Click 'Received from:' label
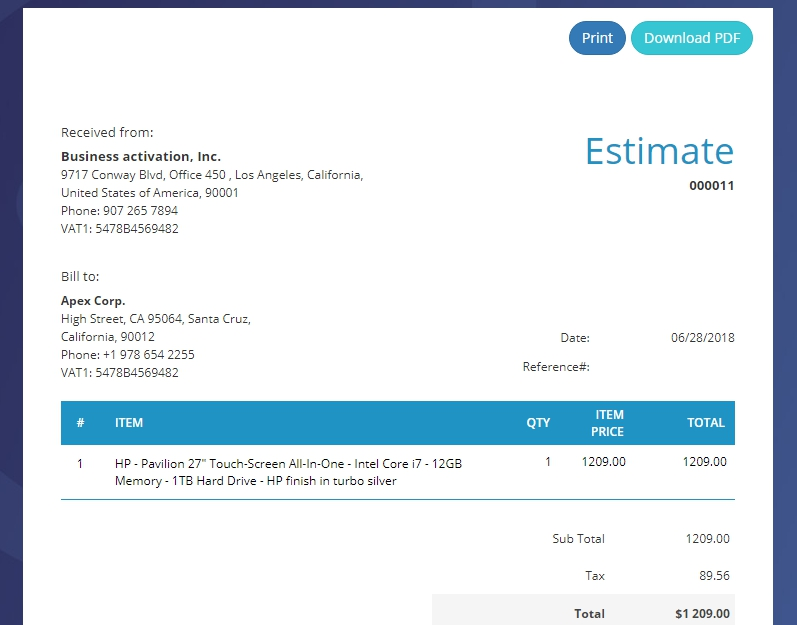This screenshot has height=625, width=797. (x=107, y=133)
